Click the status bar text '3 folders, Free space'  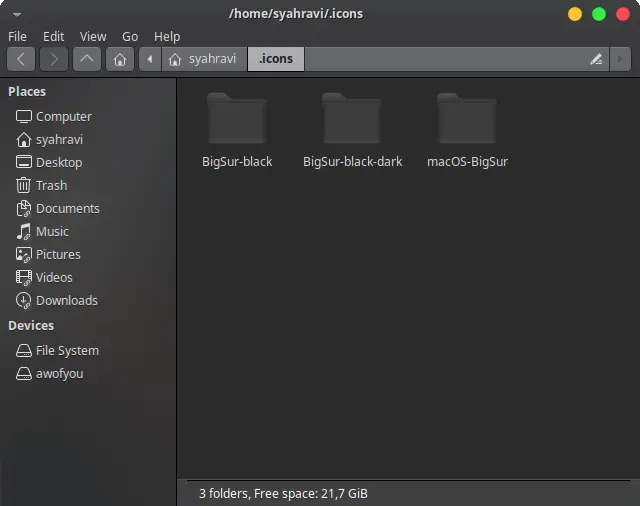point(283,494)
